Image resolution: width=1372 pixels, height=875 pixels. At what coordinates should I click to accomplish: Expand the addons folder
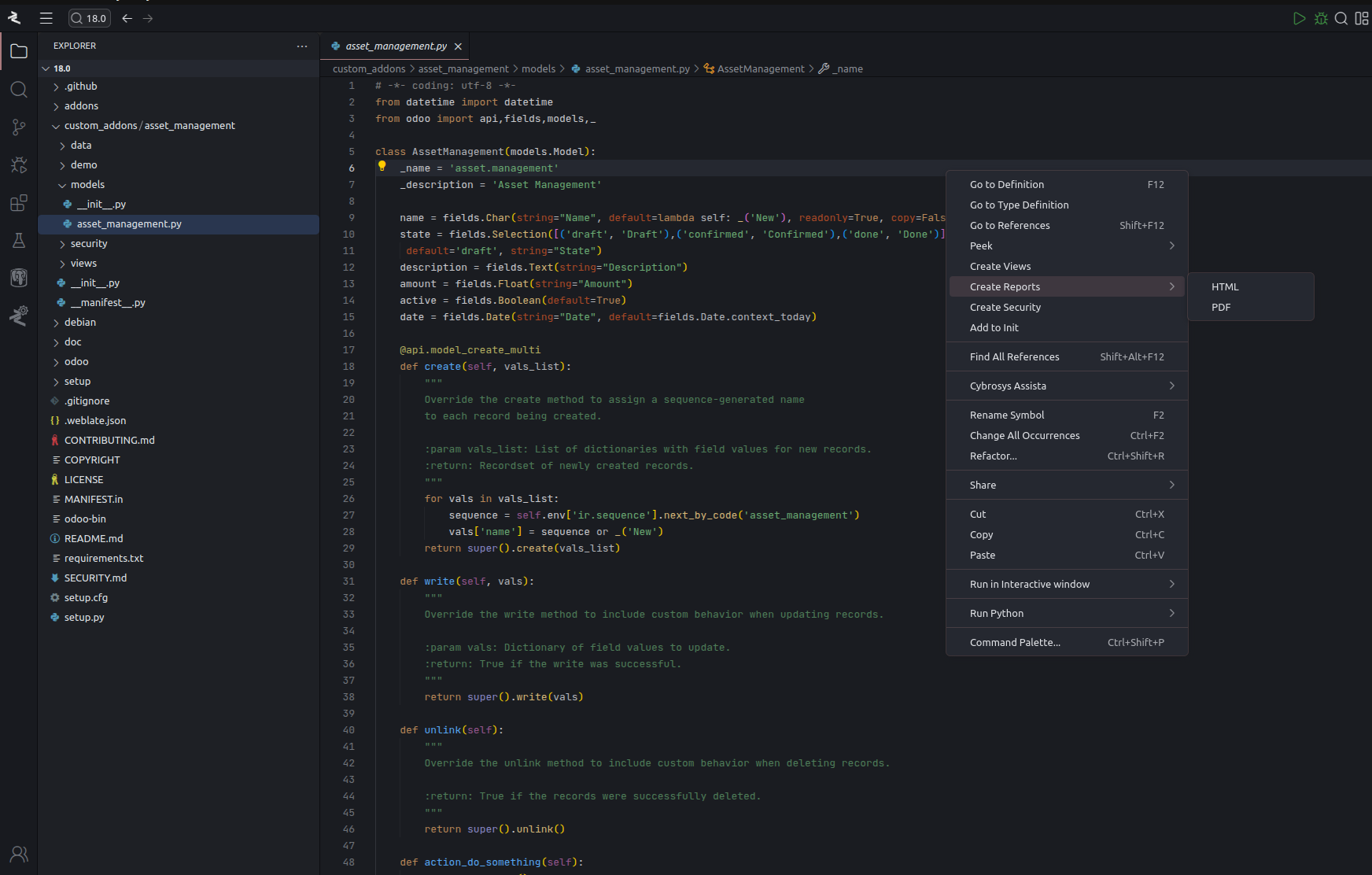(x=81, y=106)
